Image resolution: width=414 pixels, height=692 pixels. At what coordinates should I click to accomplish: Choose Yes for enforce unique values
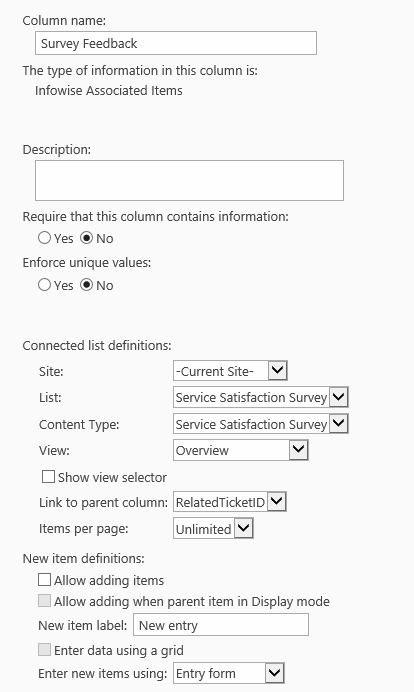(44, 285)
